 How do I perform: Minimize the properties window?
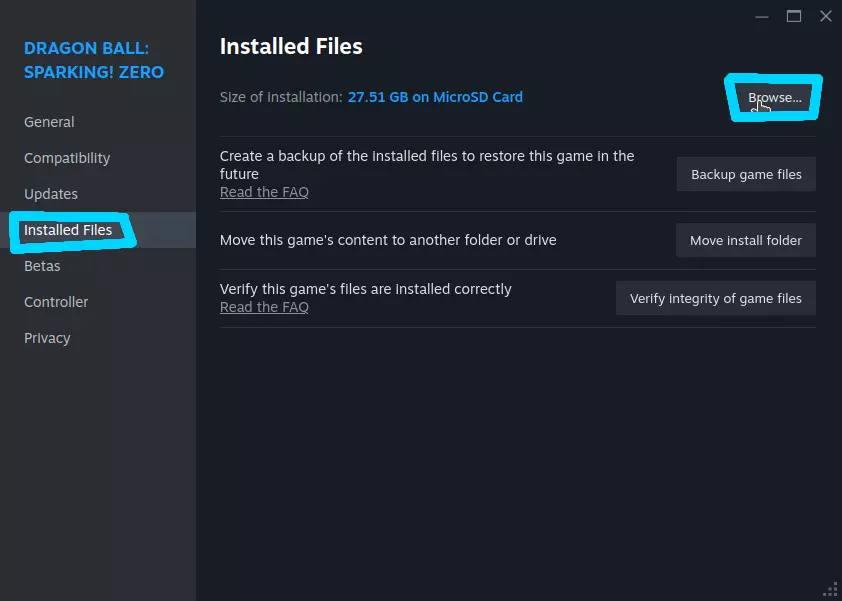click(761, 17)
